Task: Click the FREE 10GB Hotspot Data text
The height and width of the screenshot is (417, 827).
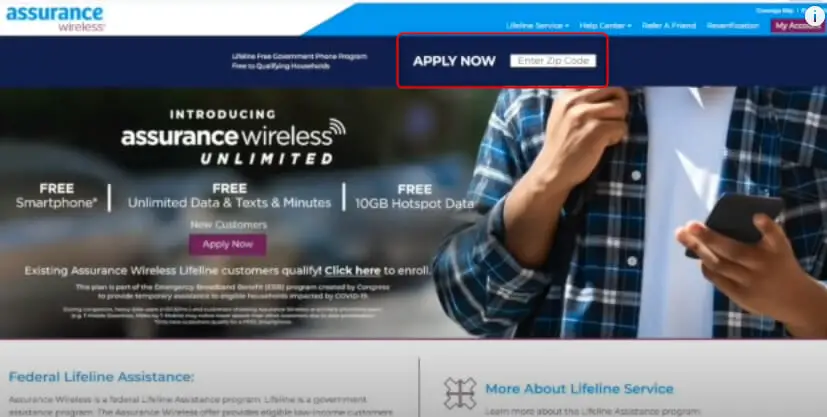Action: coord(414,197)
